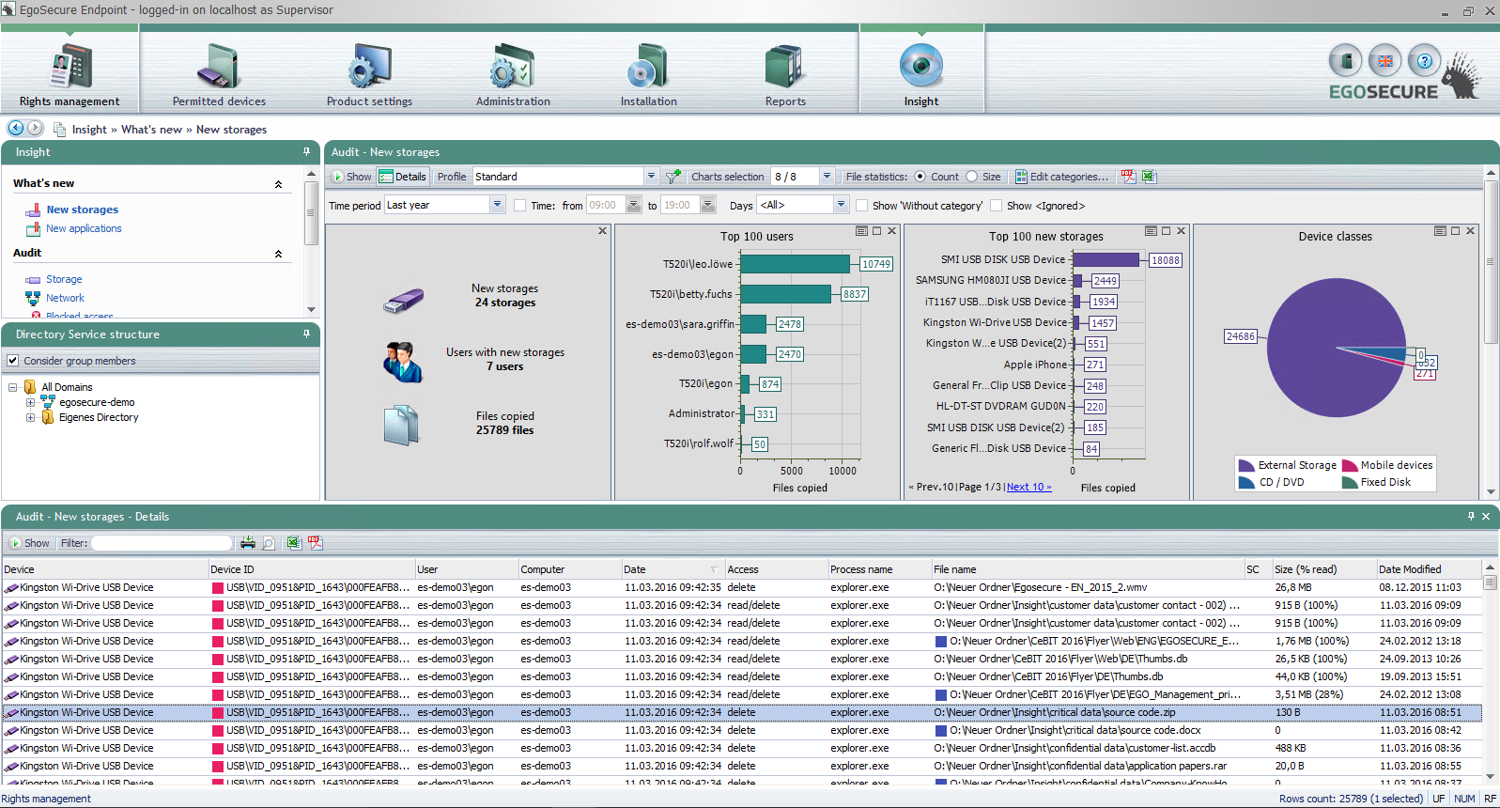
Task: Select the row with source code.docx
Action: [x=741, y=730]
